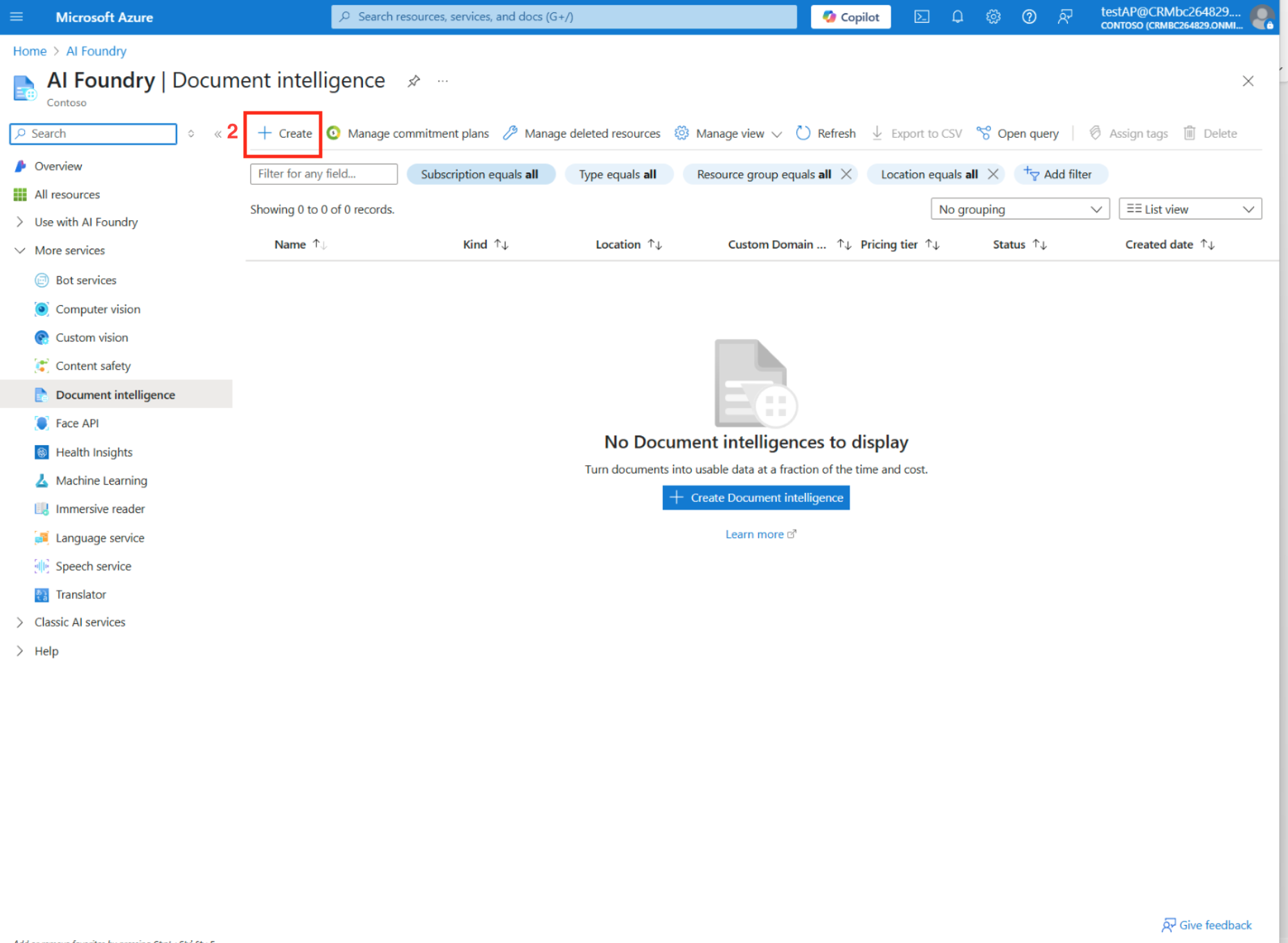Refresh the resource list
This screenshot has height=943, width=1288.
(826, 133)
